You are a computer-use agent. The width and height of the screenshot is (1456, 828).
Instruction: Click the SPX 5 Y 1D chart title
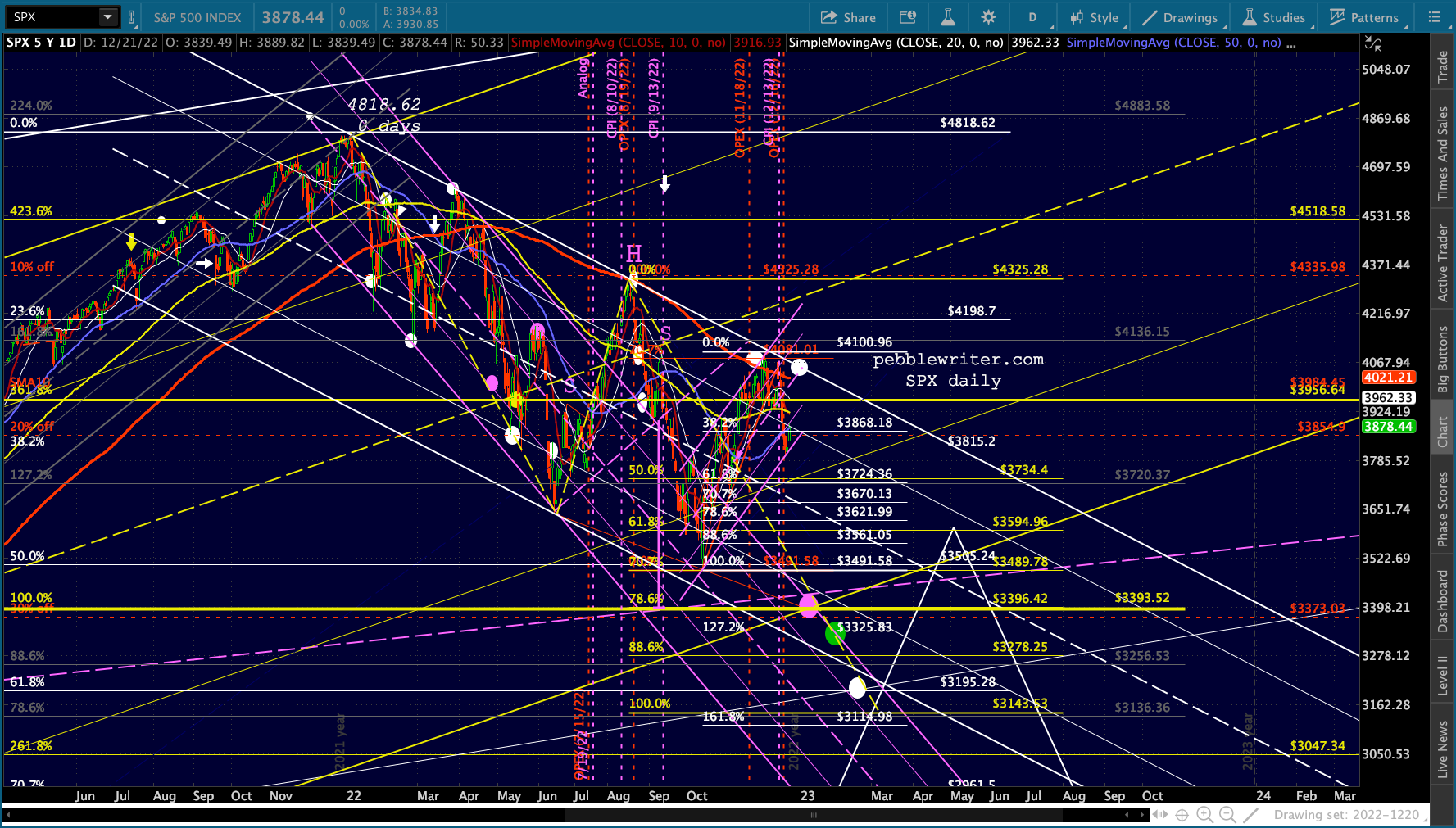pos(41,43)
